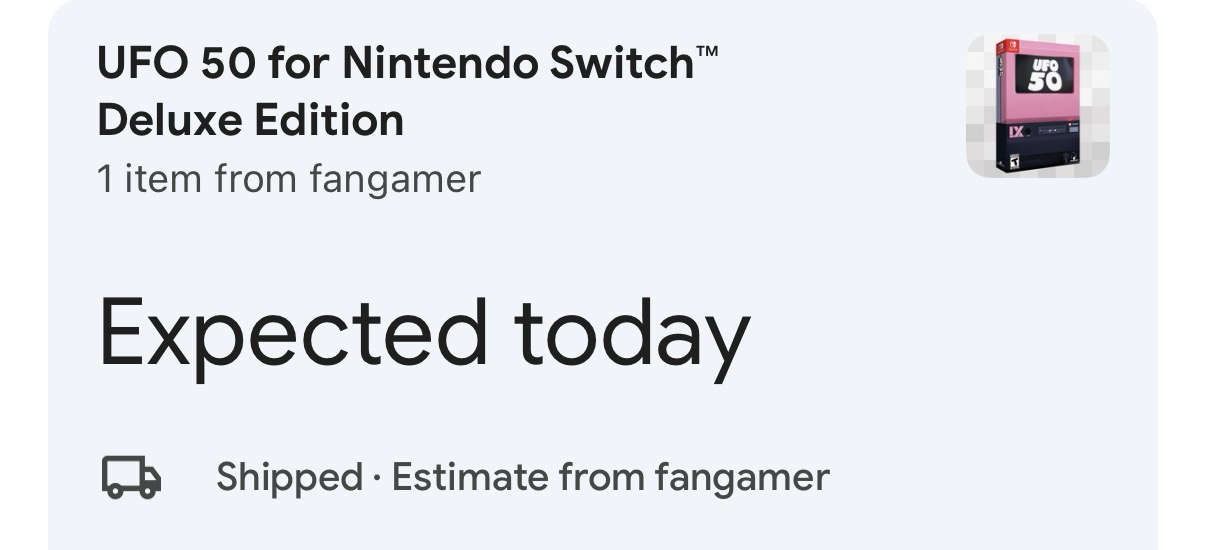Click the Deluxe Edition title line
This screenshot has height=550, width=1206.
coord(251,121)
